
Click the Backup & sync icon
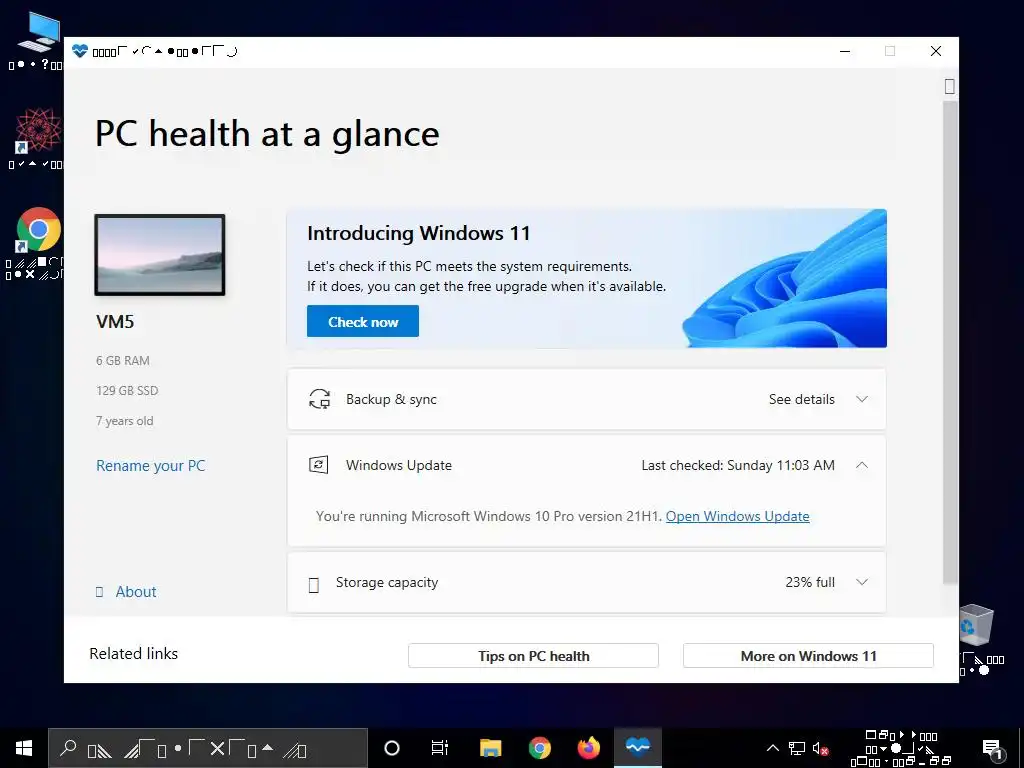(319, 399)
